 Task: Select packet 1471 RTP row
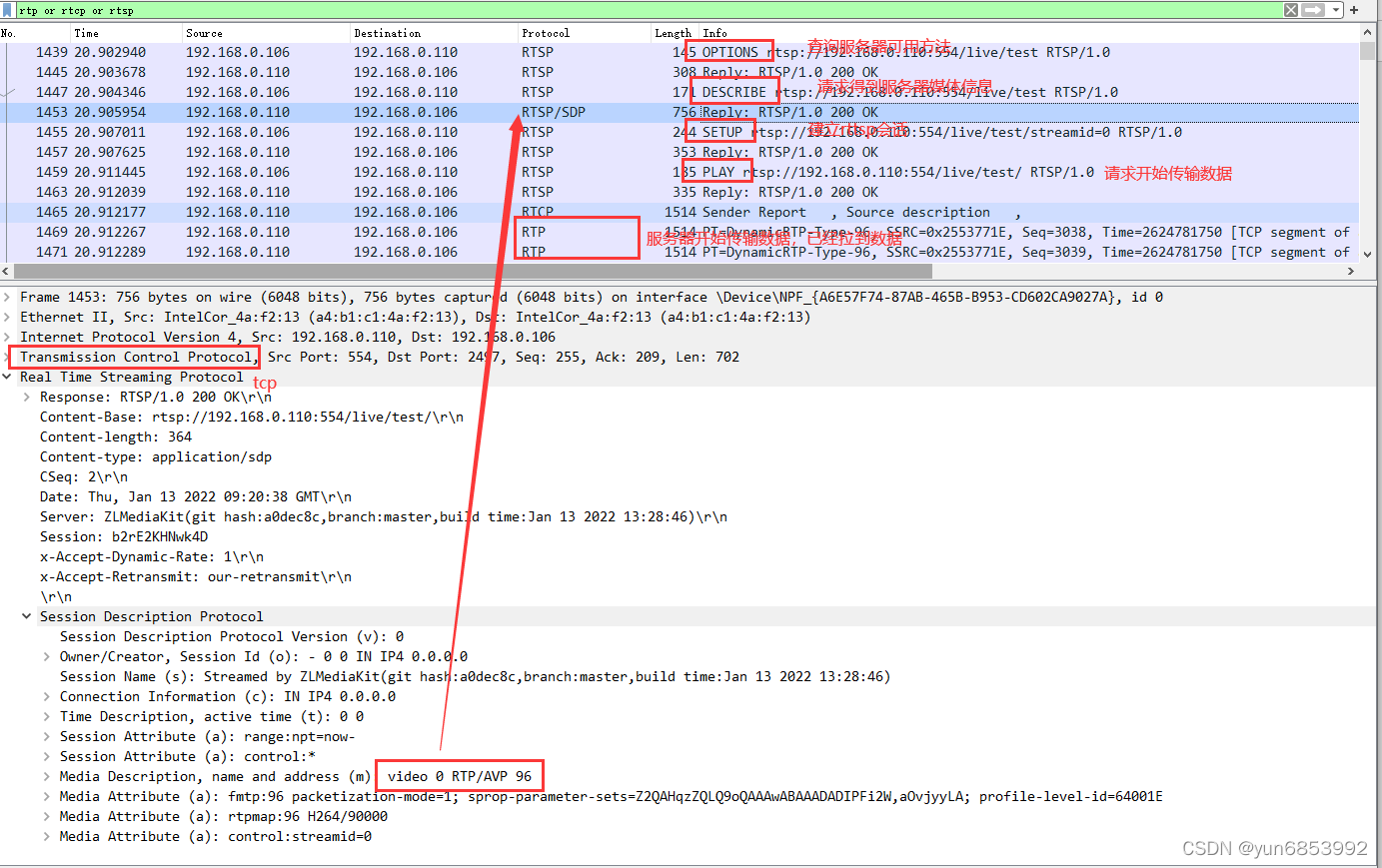tap(680, 252)
